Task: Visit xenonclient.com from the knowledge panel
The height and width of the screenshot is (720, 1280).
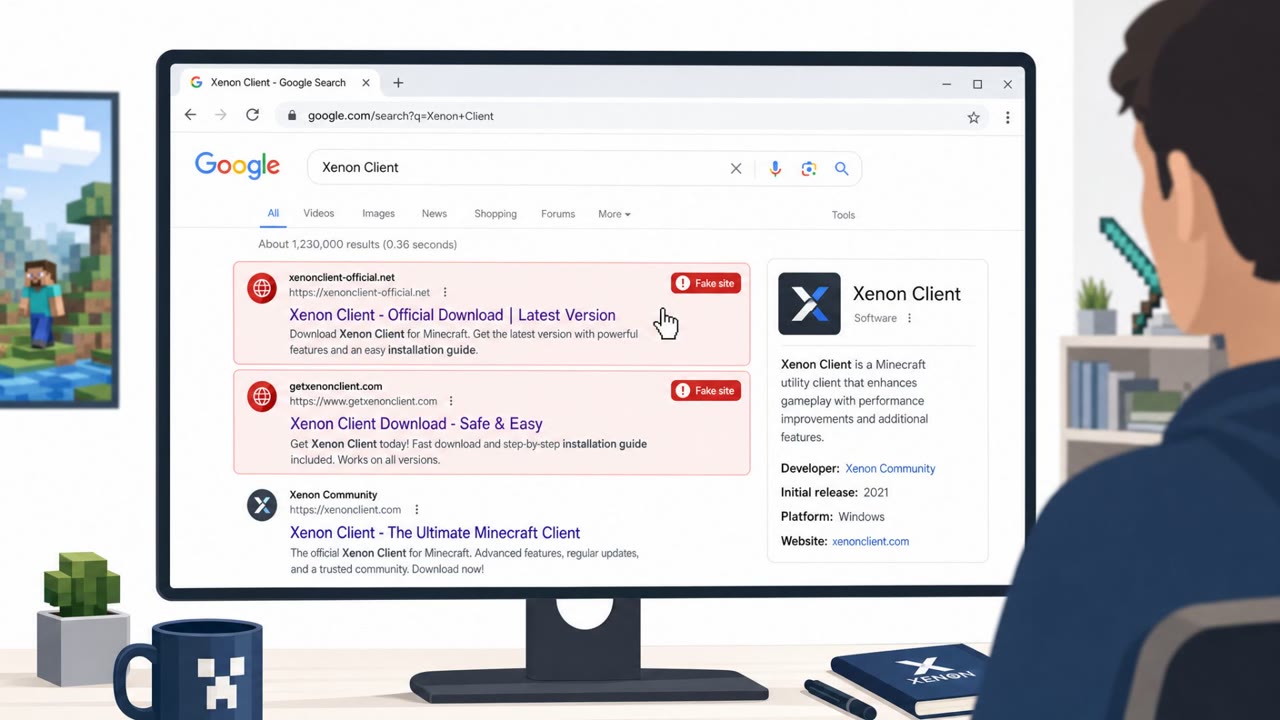Action: tap(870, 541)
